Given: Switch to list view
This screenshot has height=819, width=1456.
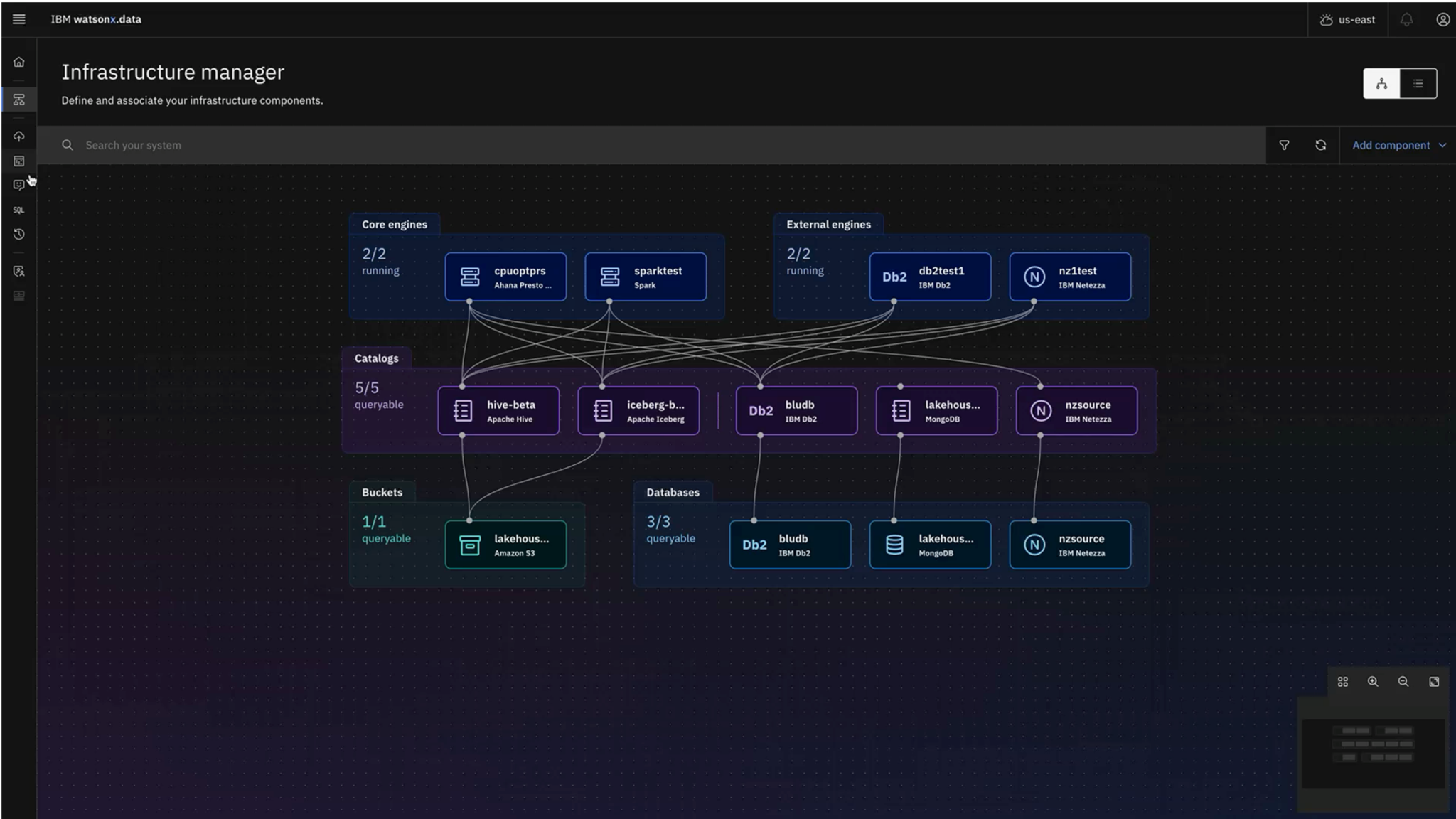Looking at the screenshot, I should pos(1418,83).
